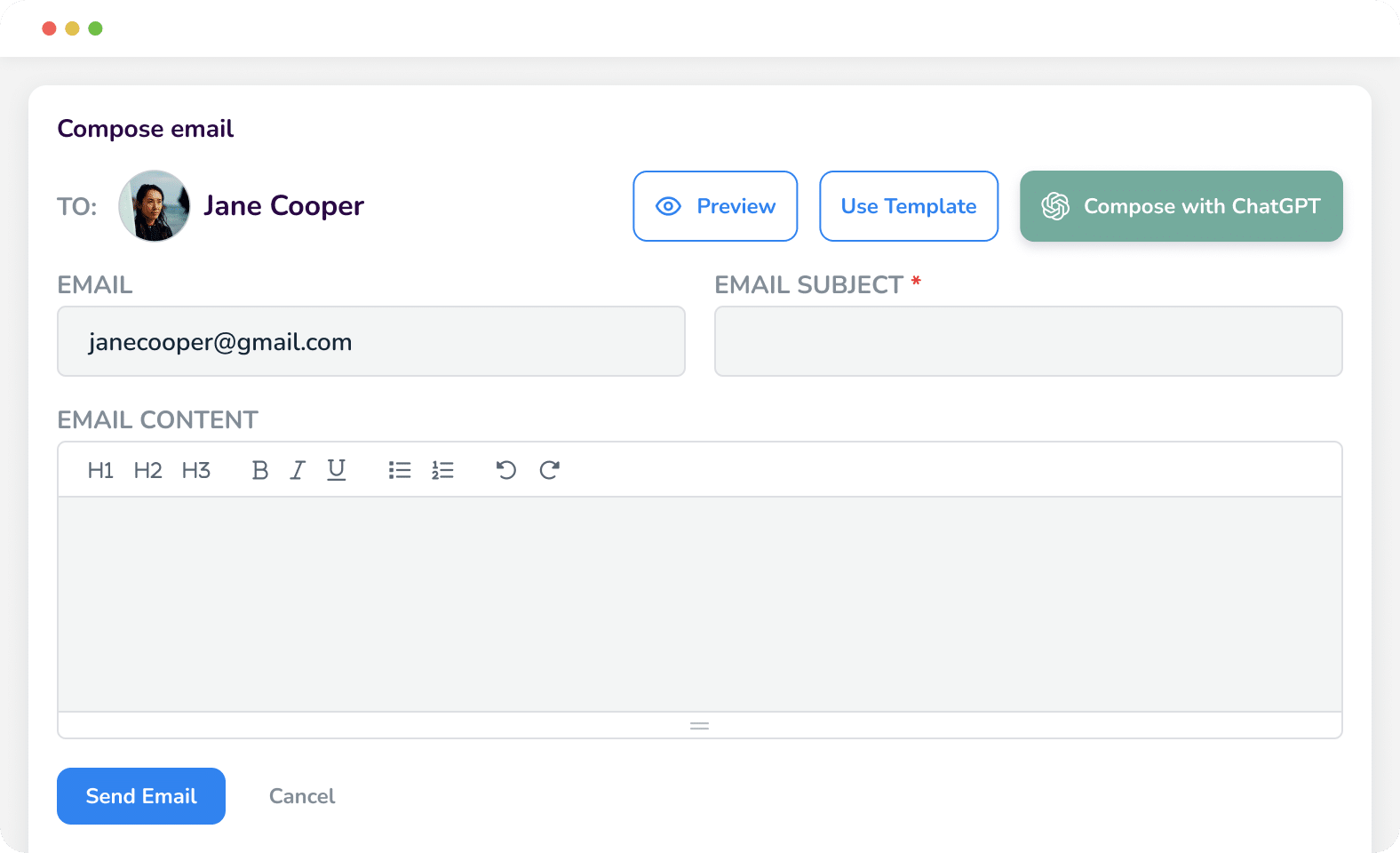Send the email with Send Email button

[141, 796]
